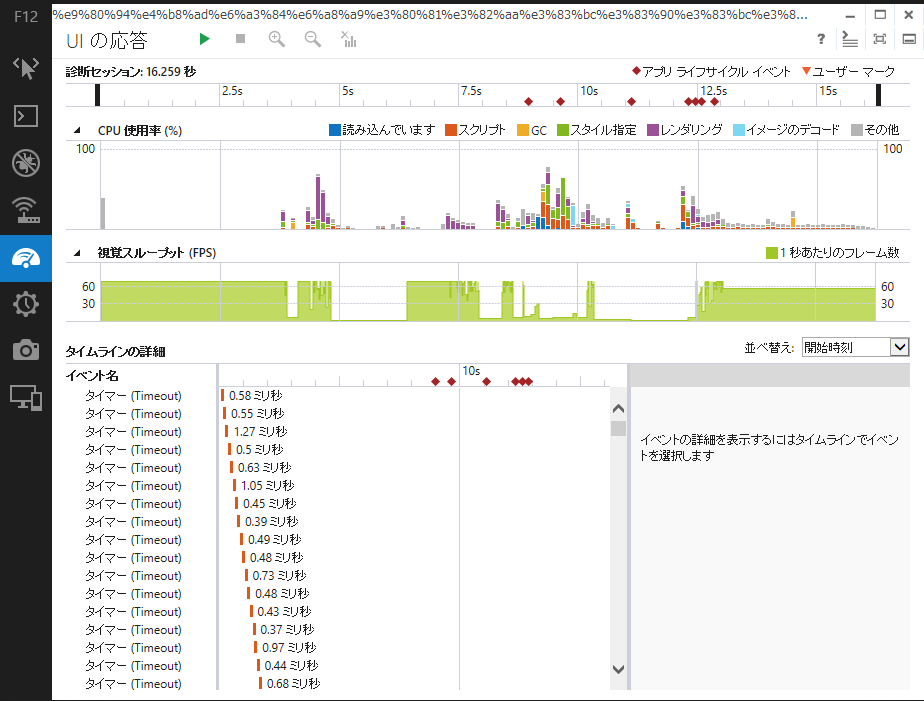This screenshot has width=924, height=701.
Task: Switch to the Console tool
Action: tap(26, 116)
